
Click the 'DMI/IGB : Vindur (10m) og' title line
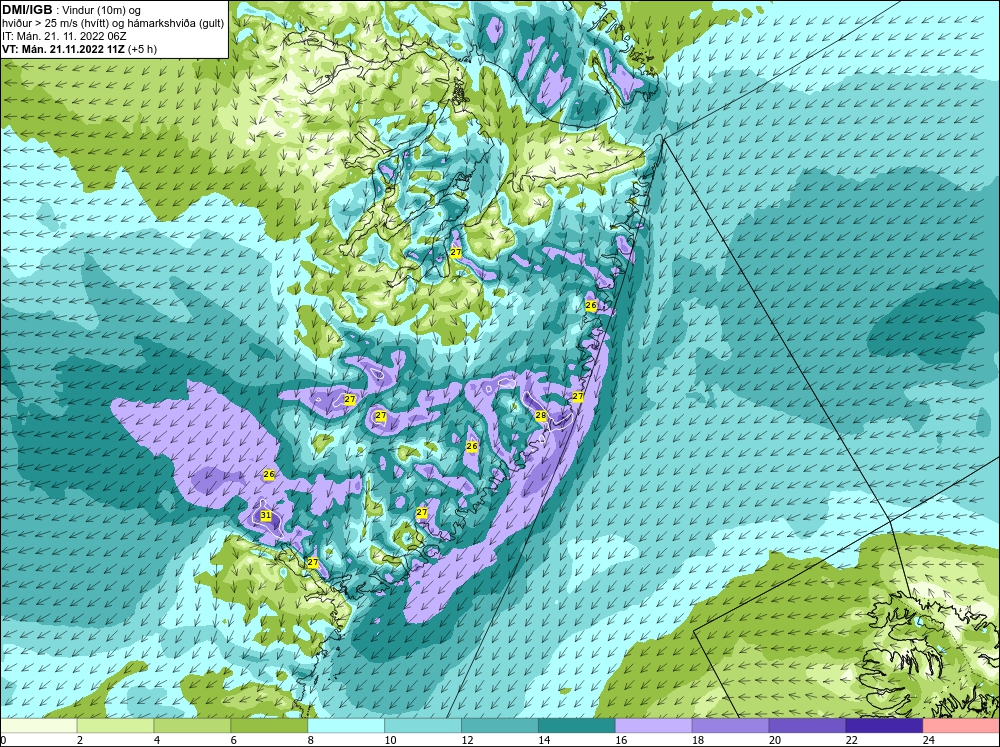pyautogui.click(x=71, y=11)
